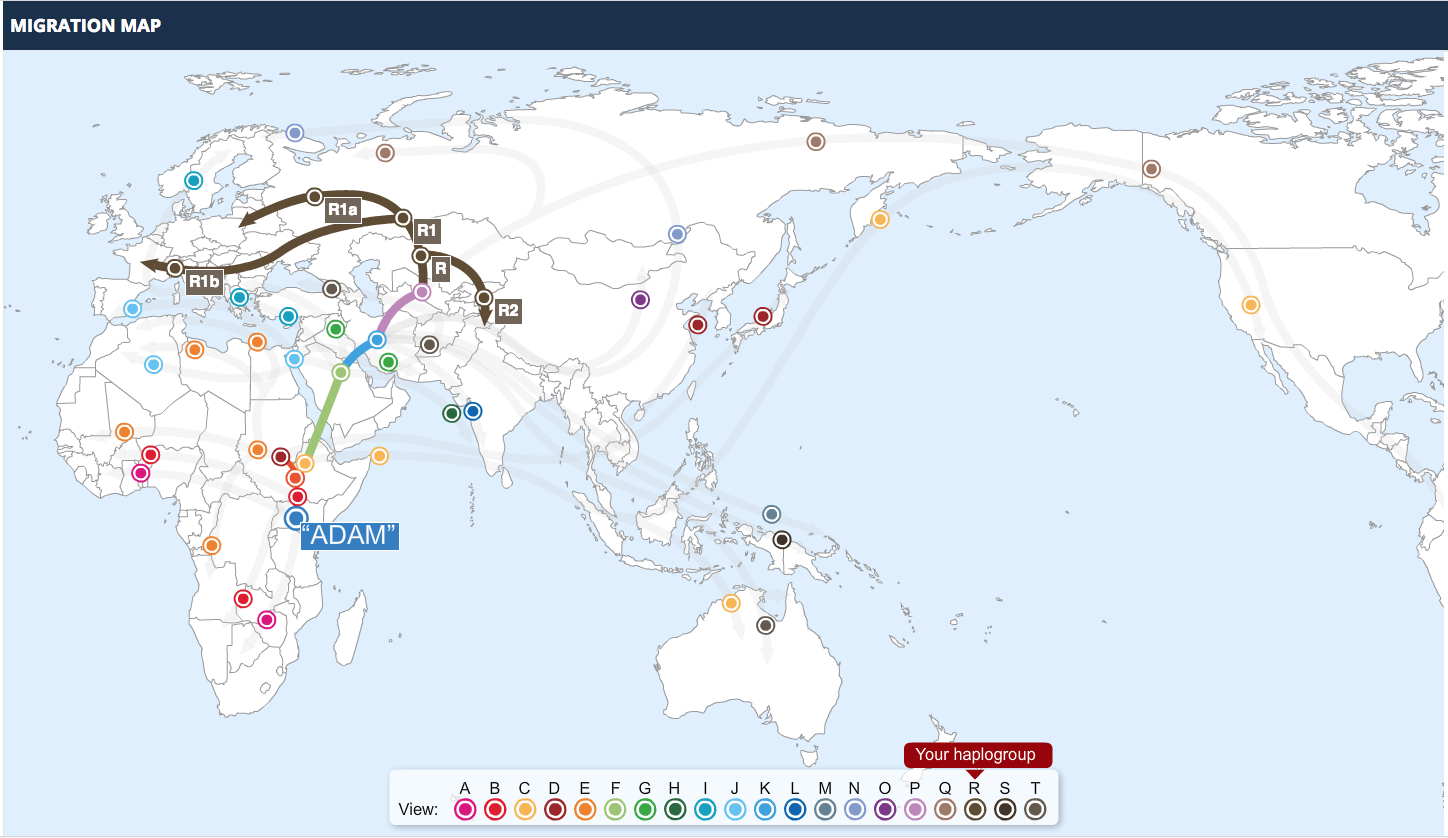The image size is (1448, 838).
Task: Pick the green haplogroup G color swatch
Action: (x=643, y=811)
